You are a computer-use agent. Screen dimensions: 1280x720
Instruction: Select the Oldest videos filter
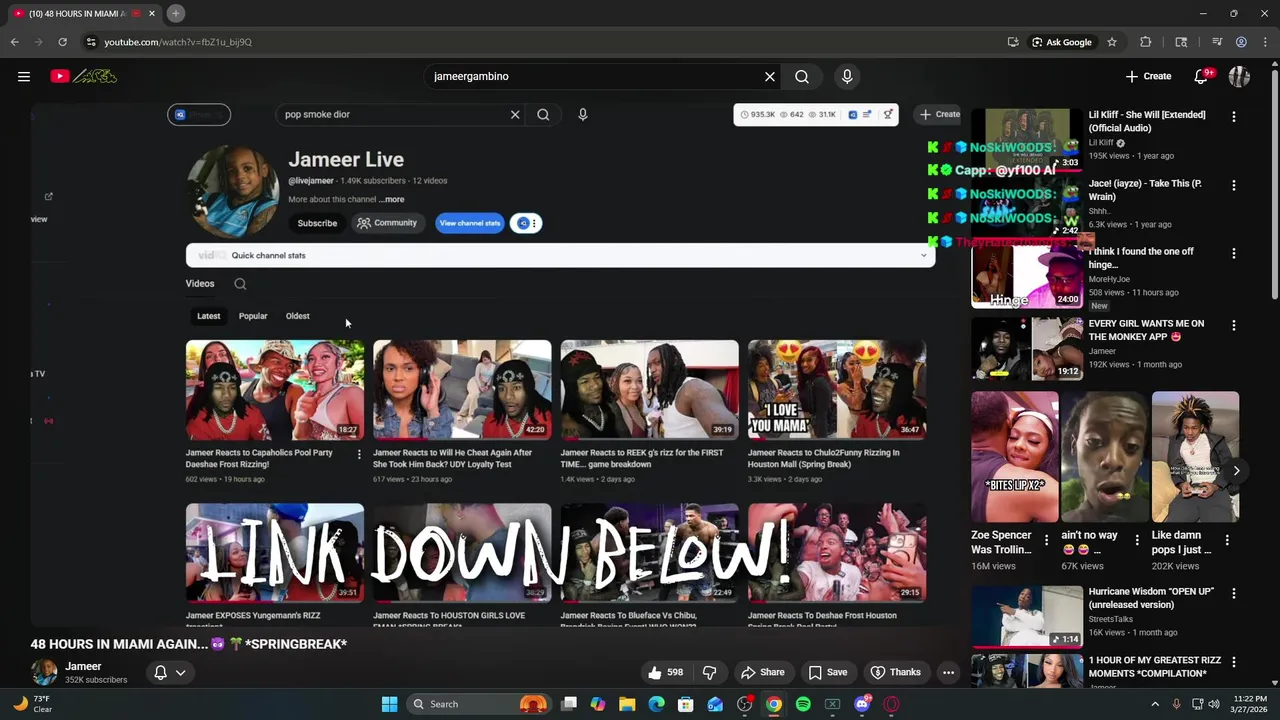tap(298, 316)
